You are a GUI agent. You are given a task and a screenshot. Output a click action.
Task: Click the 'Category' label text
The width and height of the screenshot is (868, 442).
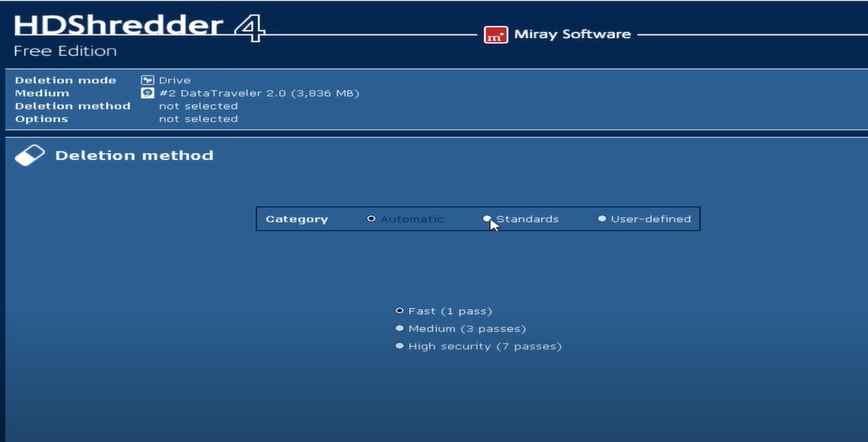tap(297, 219)
